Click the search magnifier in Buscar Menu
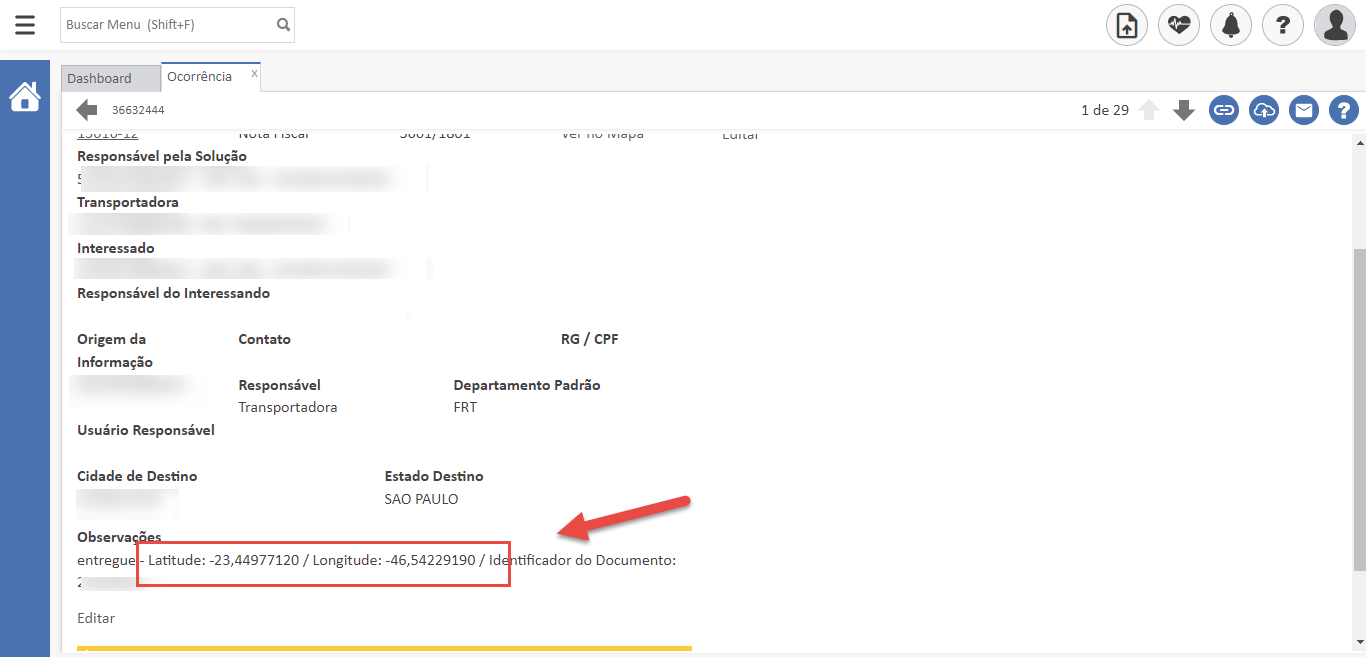 click(283, 25)
